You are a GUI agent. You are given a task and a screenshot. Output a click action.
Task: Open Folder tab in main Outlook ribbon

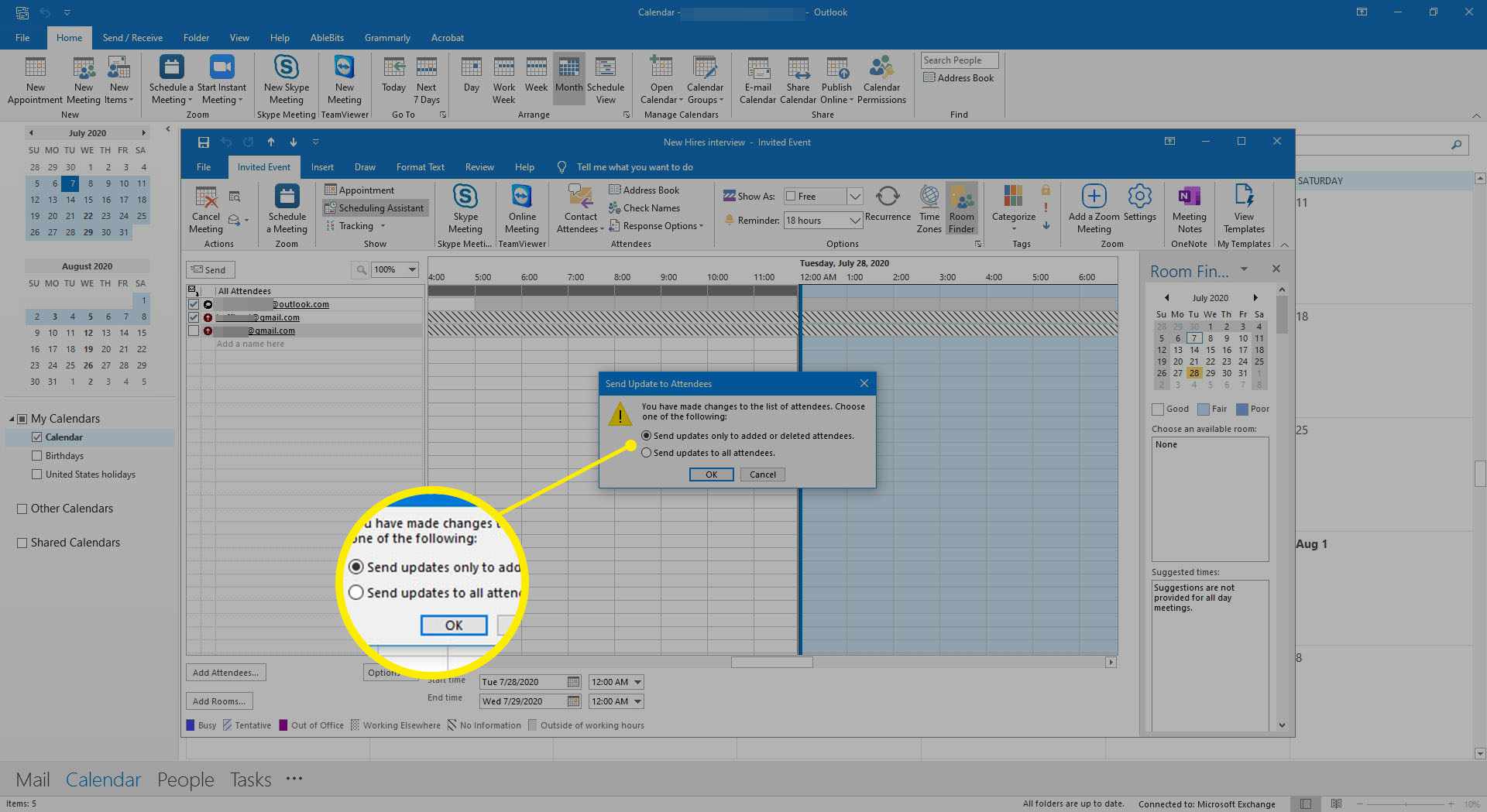(x=196, y=37)
